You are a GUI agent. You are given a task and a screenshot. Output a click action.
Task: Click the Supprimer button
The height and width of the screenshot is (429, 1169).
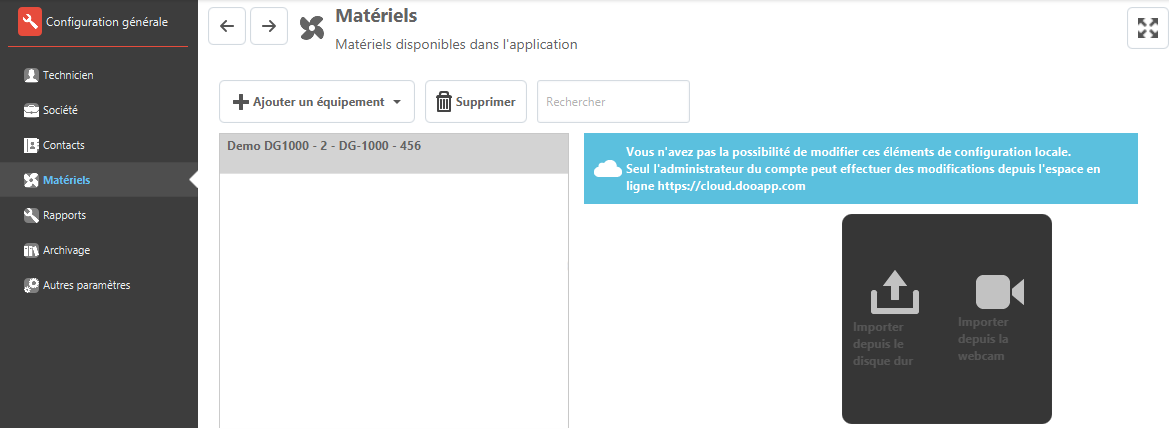[x=476, y=101]
